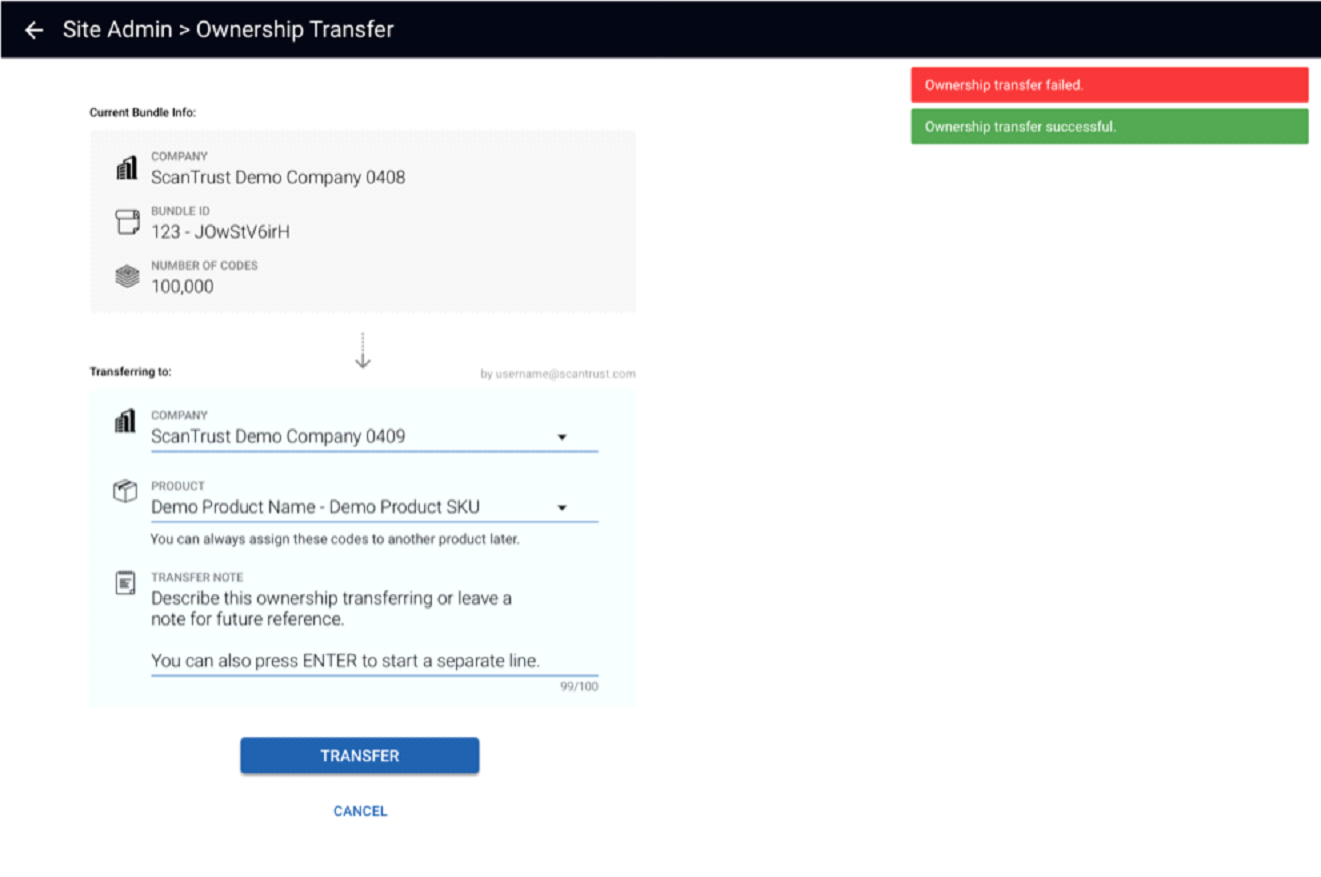Click the green 'Ownership transfer successful.' notification
The width and height of the screenshot is (1321, 877).
pos(1109,126)
